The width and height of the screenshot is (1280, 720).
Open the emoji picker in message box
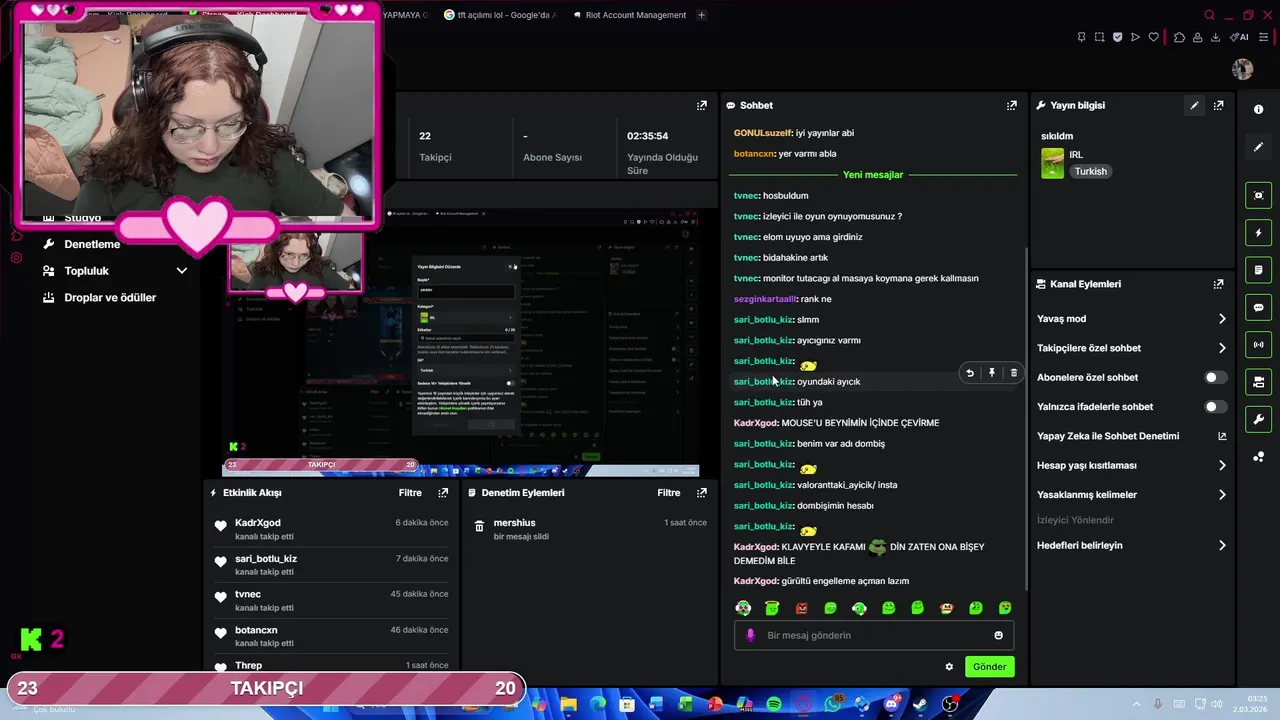[998, 635]
